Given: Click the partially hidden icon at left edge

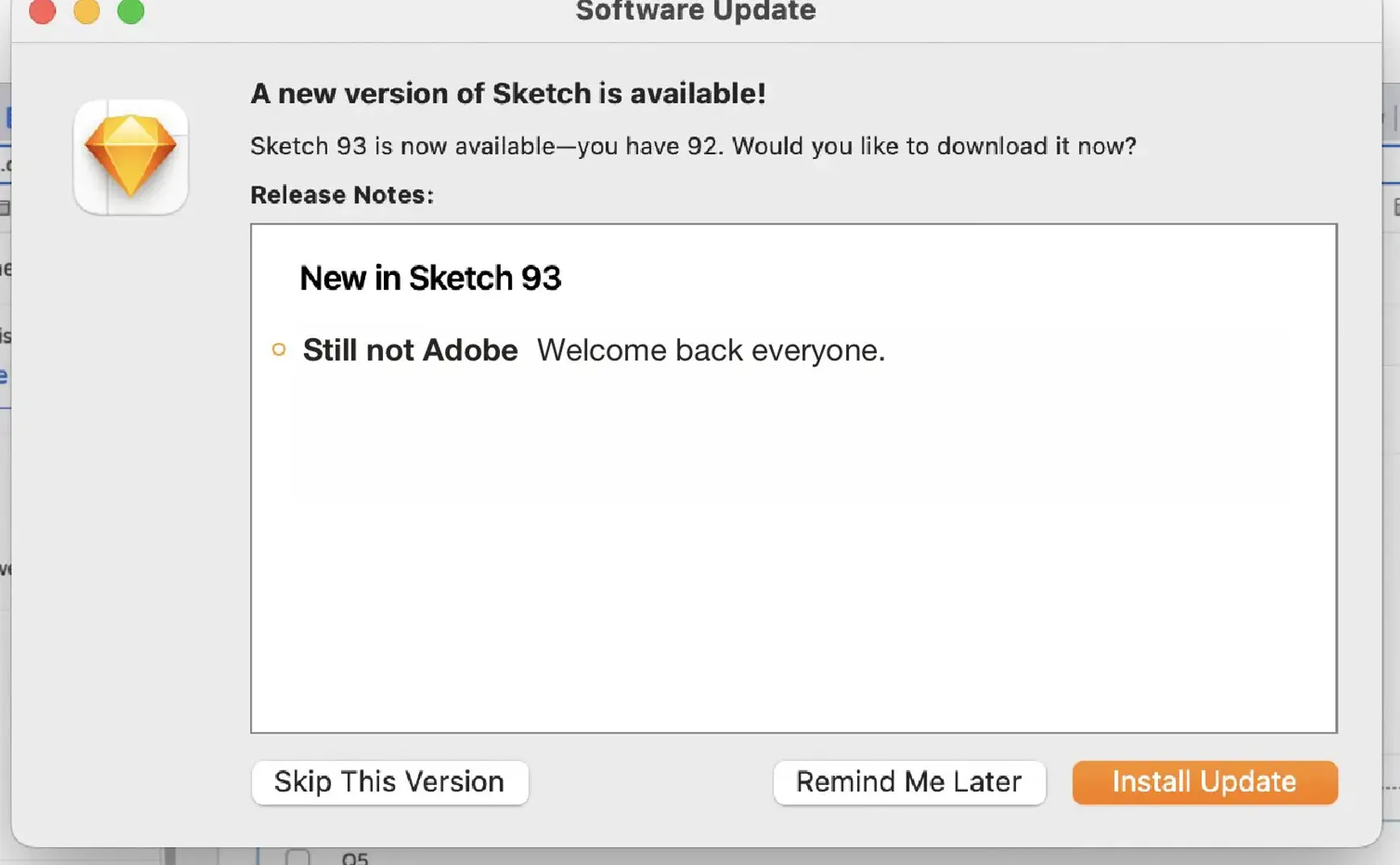Looking at the screenshot, I should (x=4, y=207).
